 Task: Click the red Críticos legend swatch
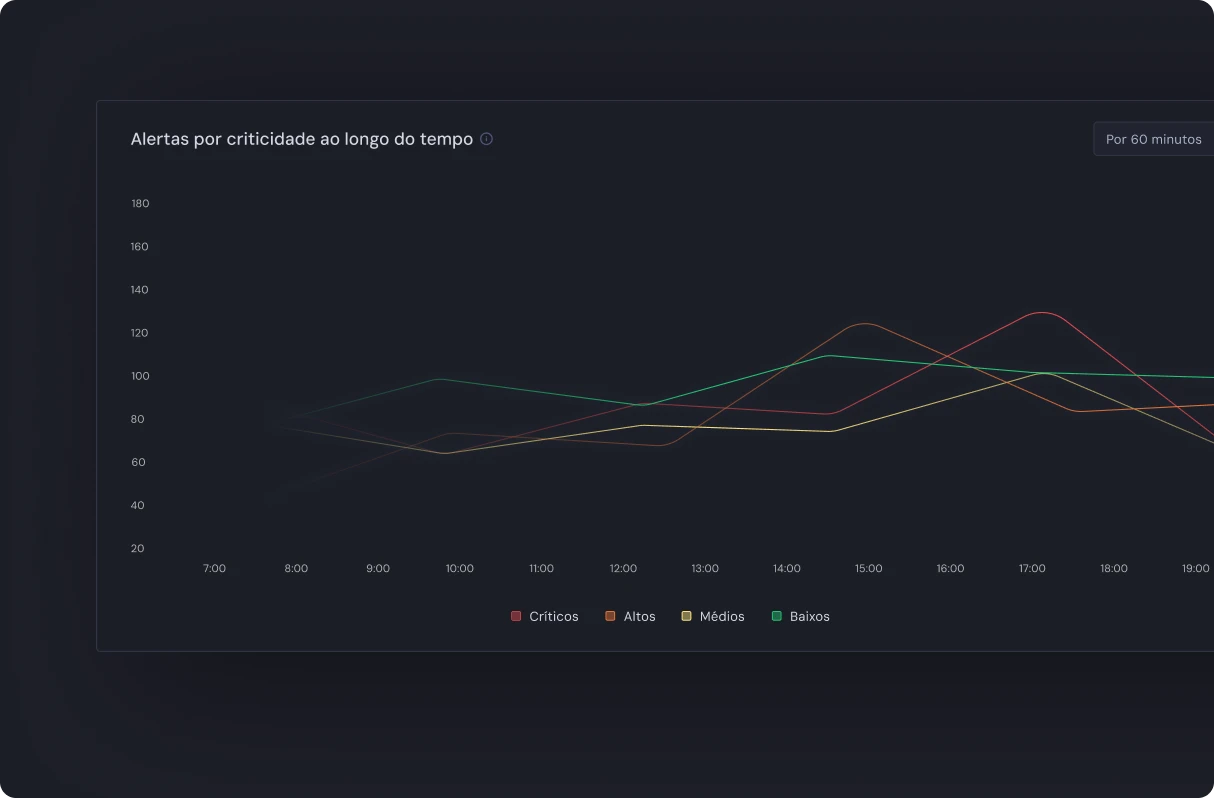516,616
